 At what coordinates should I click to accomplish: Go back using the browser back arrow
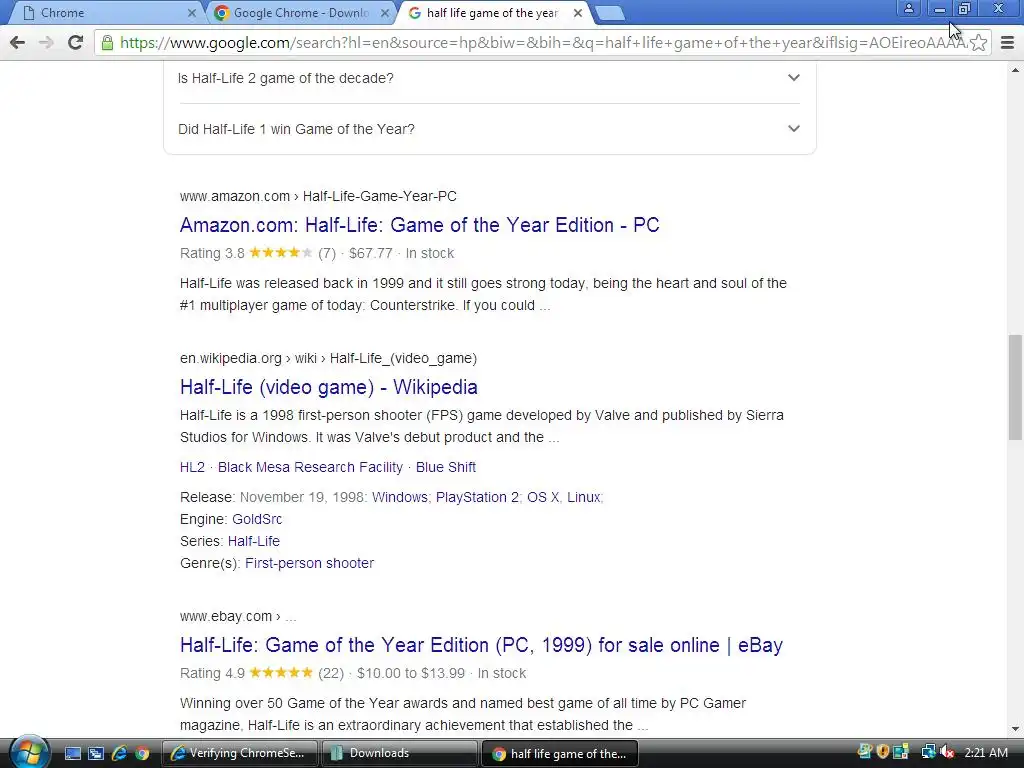(18, 43)
